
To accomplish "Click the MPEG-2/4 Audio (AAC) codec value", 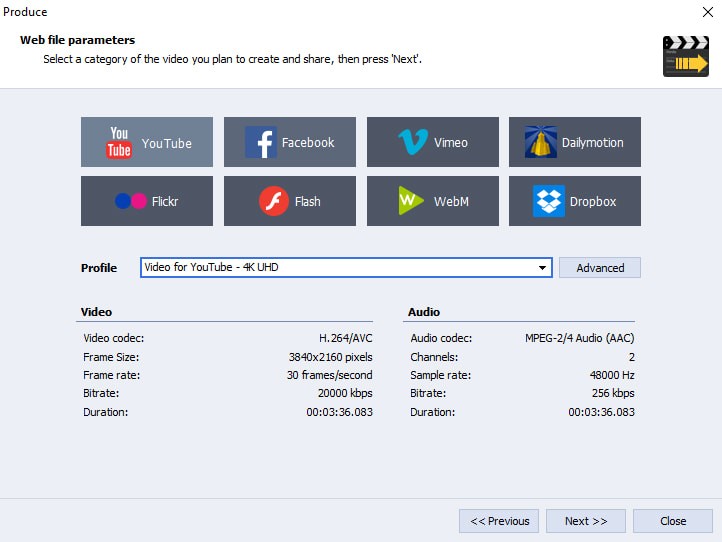I will pyautogui.click(x=579, y=339).
